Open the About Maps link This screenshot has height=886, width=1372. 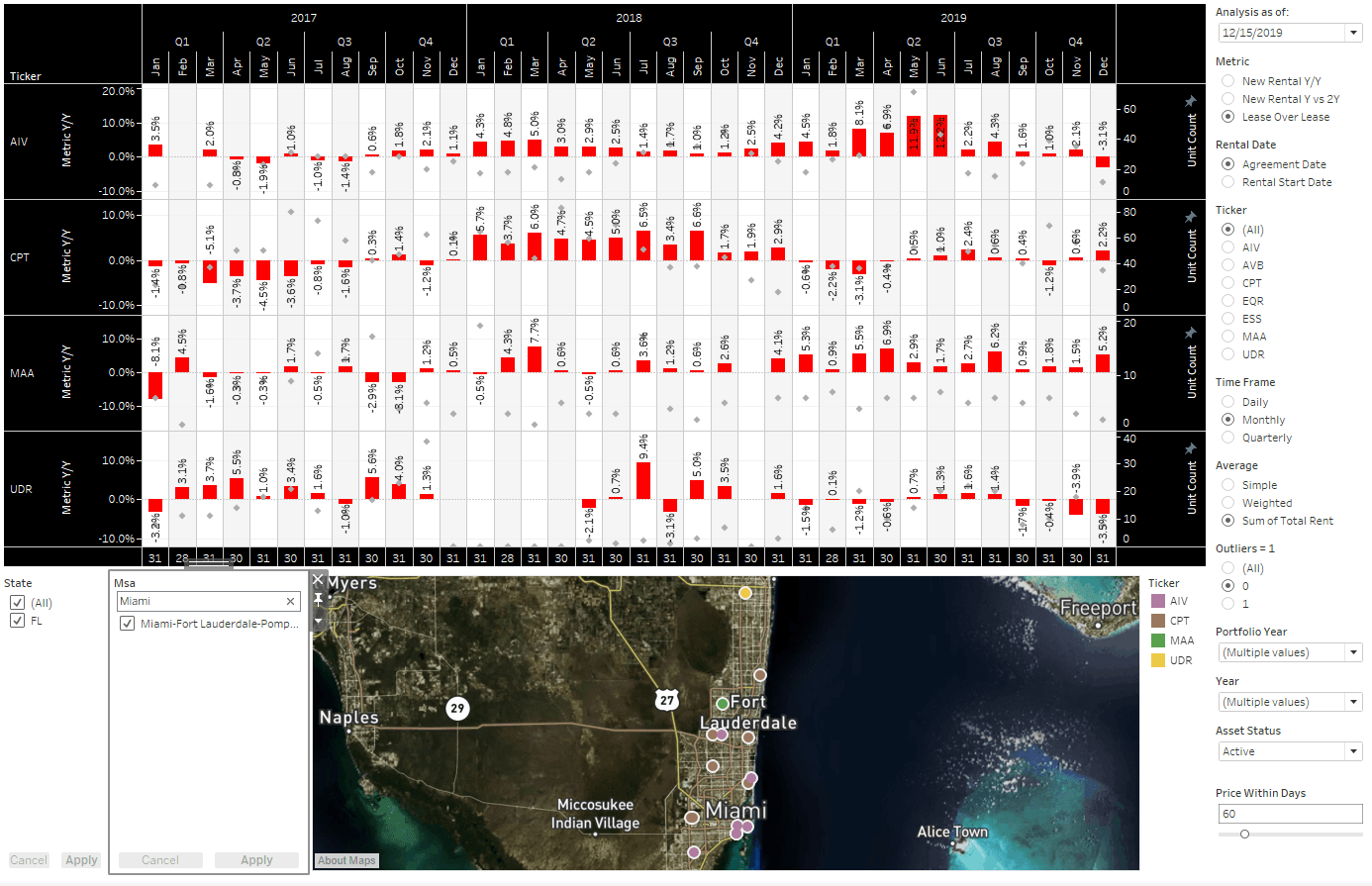(346, 860)
